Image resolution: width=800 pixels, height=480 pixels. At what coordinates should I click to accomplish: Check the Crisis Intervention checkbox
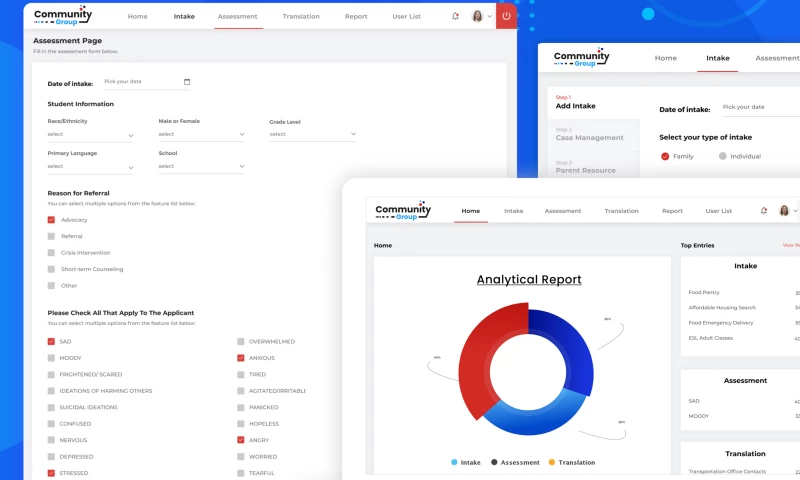[x=51, y=253]
